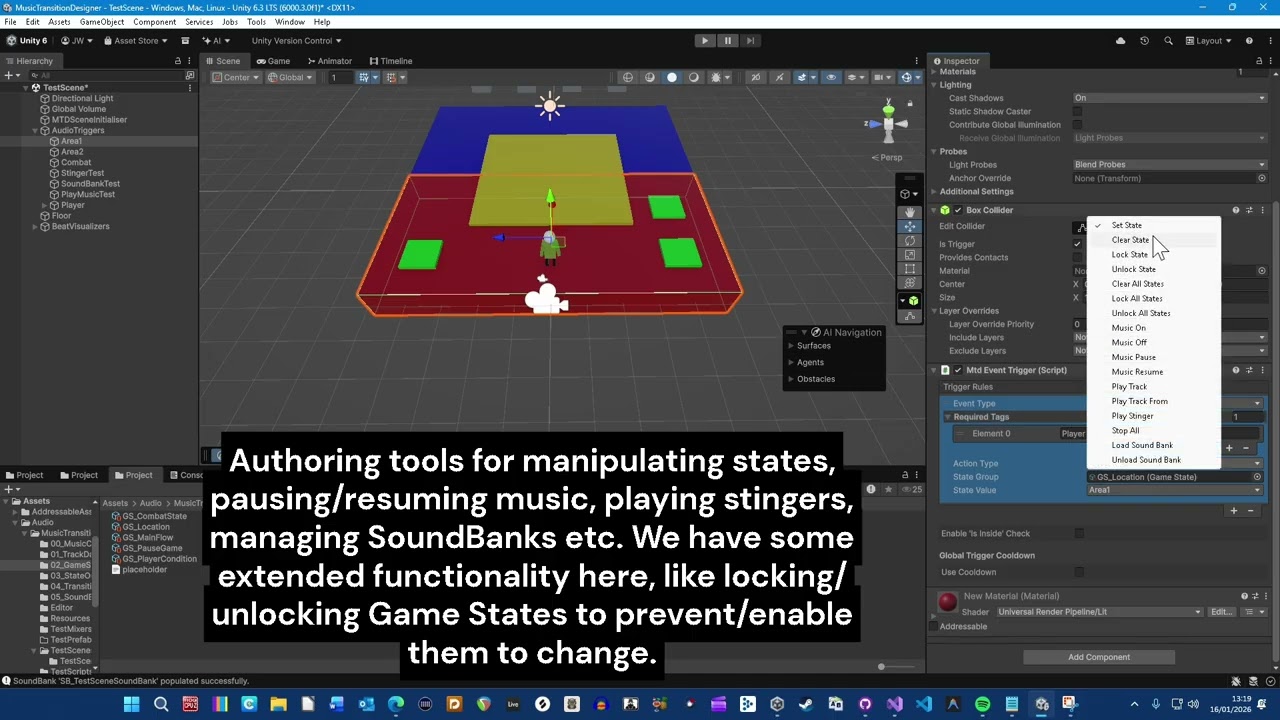This screenshot has height=720, width=1280.
Task: Choose Load Sound Bank from the menu
Action: [x=1154, y=445]
